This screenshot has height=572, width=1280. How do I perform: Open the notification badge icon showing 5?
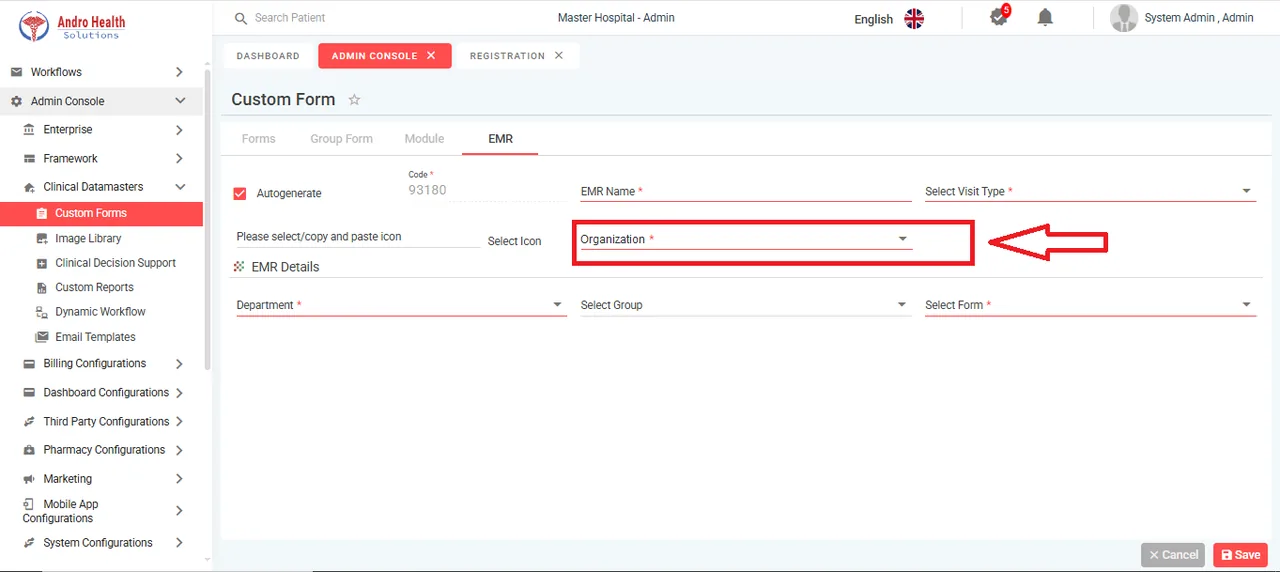[999, 17]
